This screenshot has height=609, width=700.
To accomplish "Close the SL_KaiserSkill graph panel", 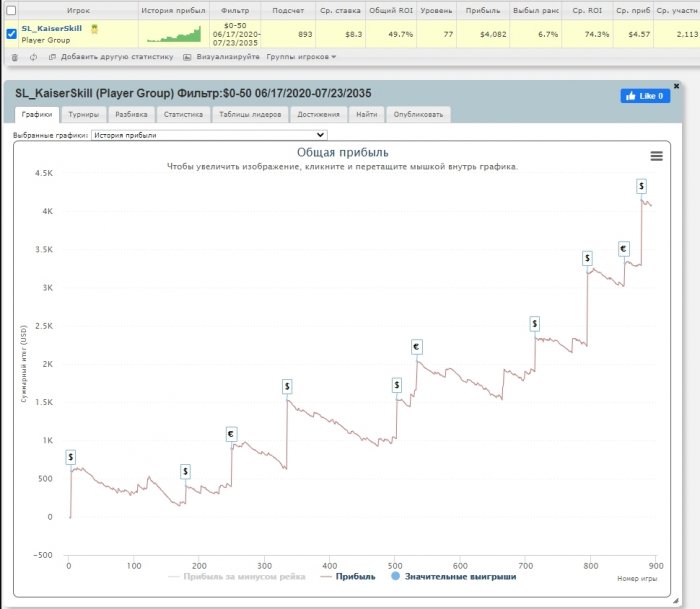I will pyautogui.click(x=676, y=86).
